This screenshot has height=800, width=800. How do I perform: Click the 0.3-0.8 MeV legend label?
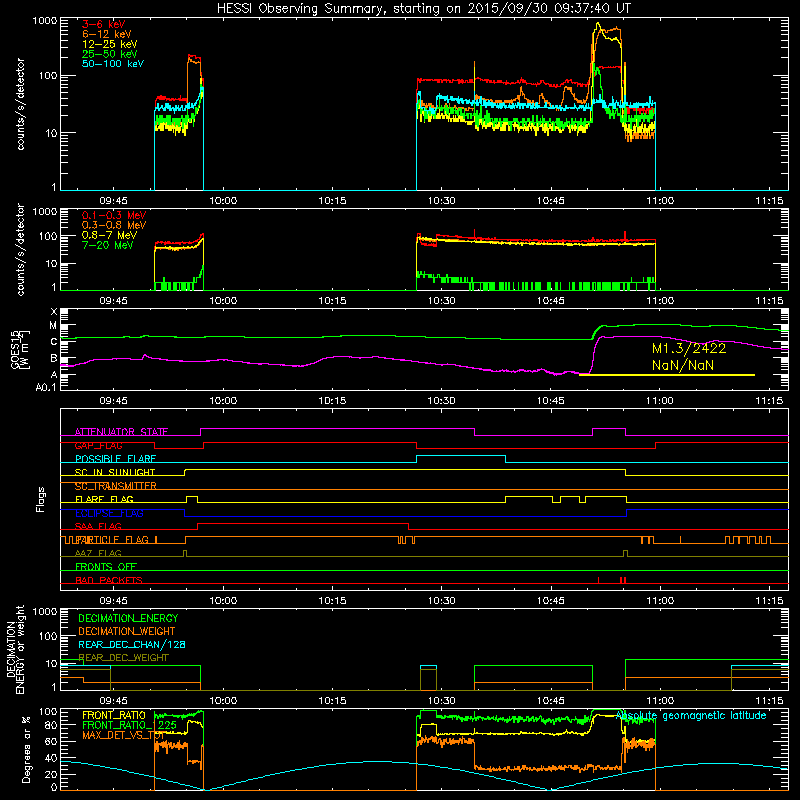point(114,225)
